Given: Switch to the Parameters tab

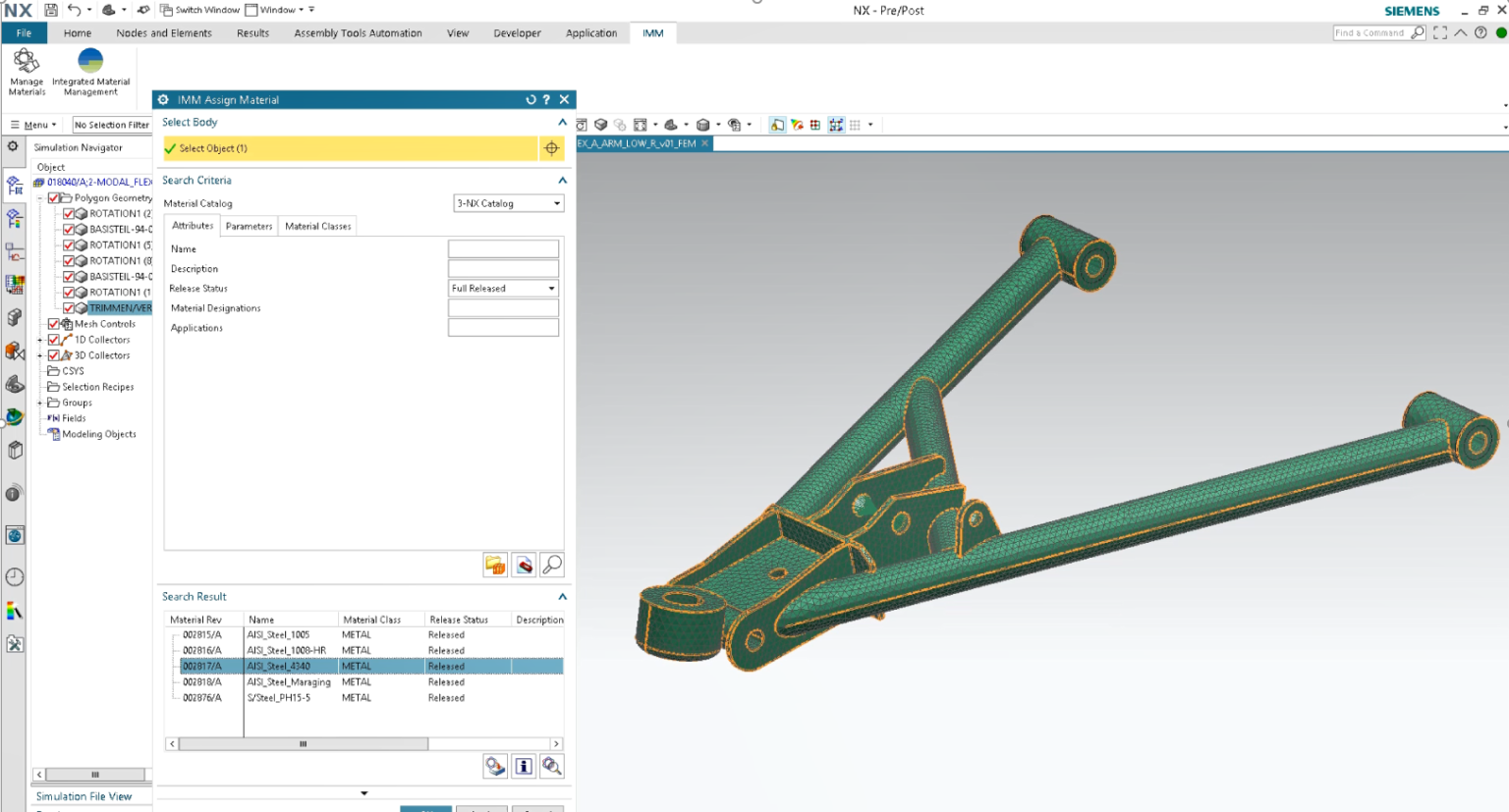Looking at the screenshot, I should tap(249, 226).
